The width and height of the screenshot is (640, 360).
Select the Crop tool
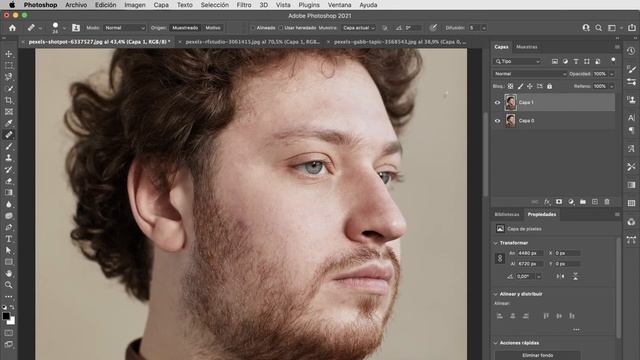pos(9,100)
